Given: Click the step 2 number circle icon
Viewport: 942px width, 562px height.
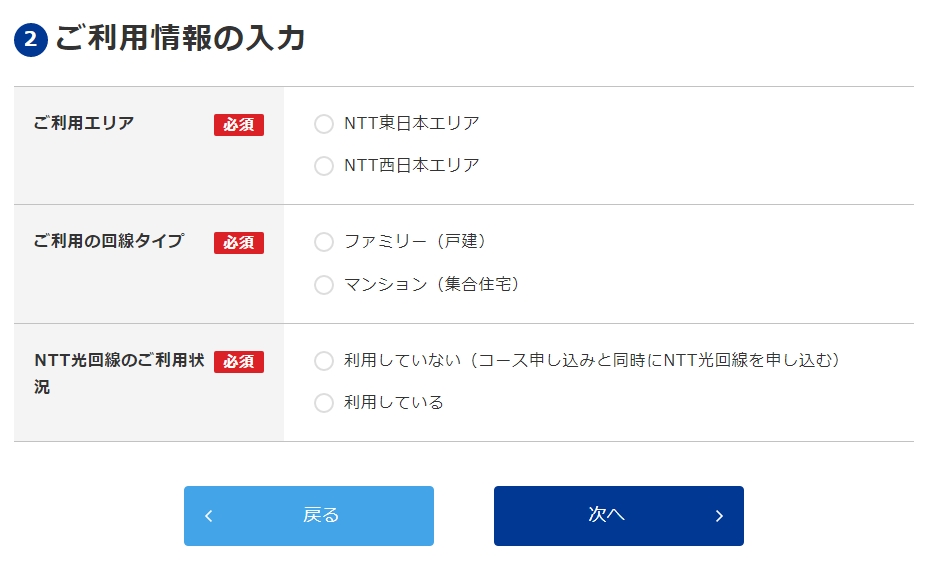Looking at the screenshot, I should [x=31, y=40].
